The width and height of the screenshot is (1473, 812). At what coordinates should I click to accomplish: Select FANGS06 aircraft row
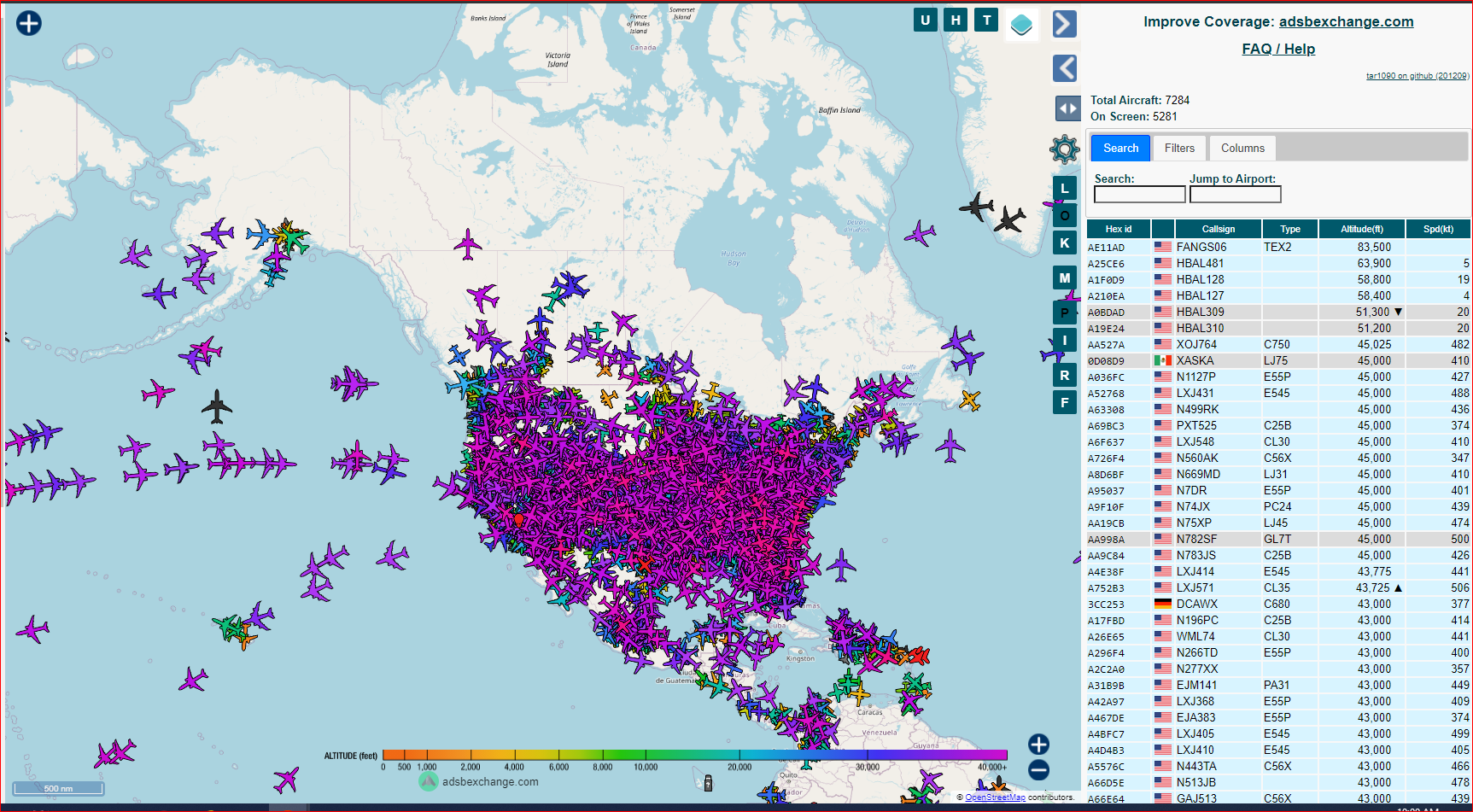tap(1278, 248)
